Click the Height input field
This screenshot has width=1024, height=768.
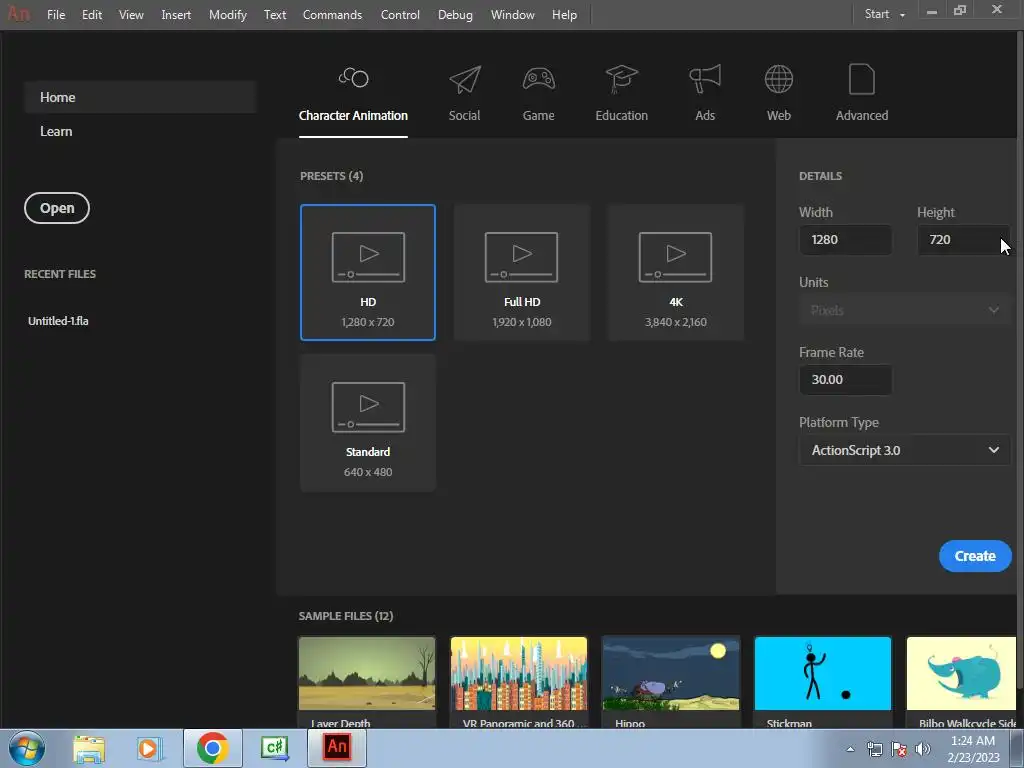point(963,240)
